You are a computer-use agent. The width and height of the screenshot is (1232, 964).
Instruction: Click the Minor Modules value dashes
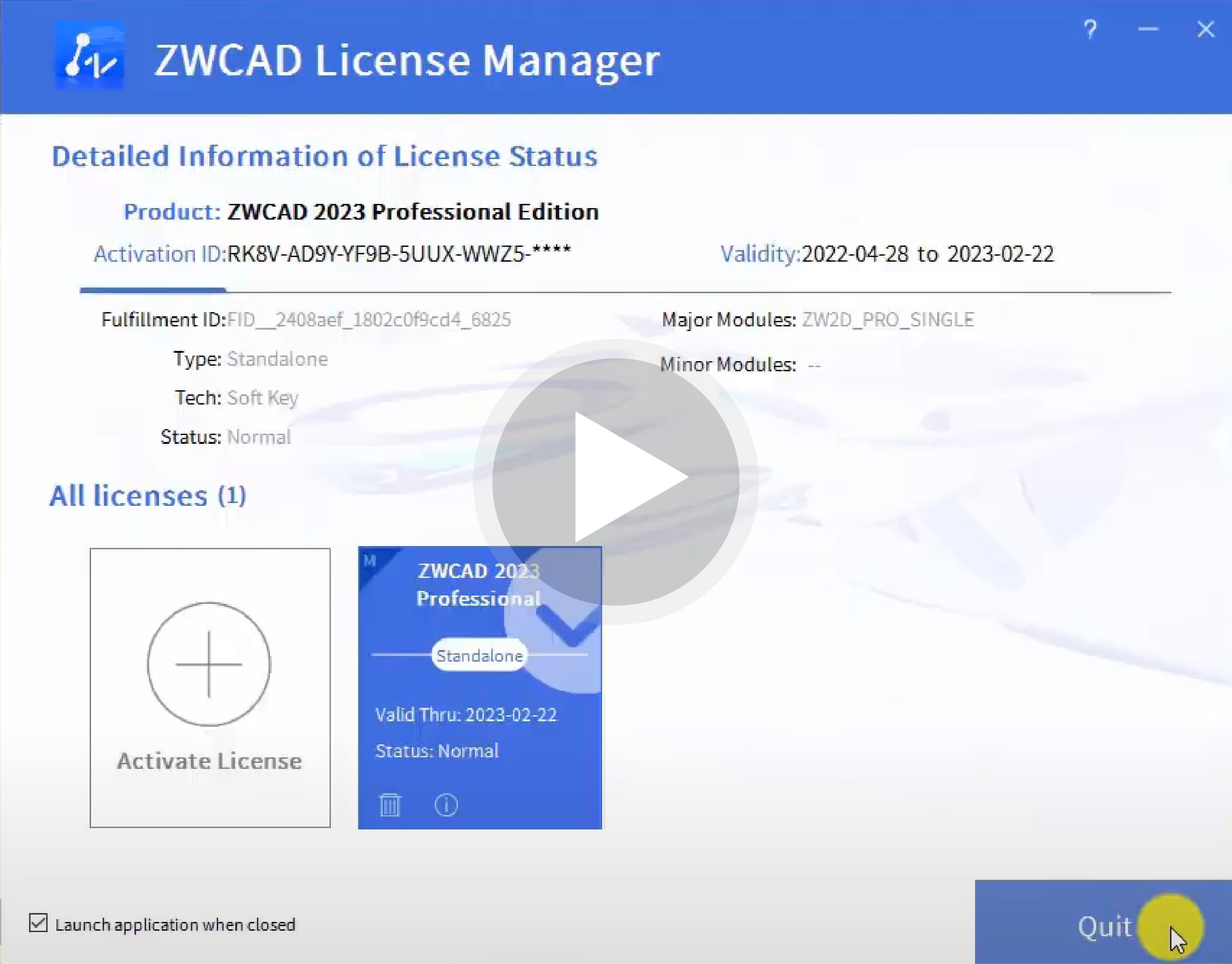pyautogui.click(x=813, y=366)
